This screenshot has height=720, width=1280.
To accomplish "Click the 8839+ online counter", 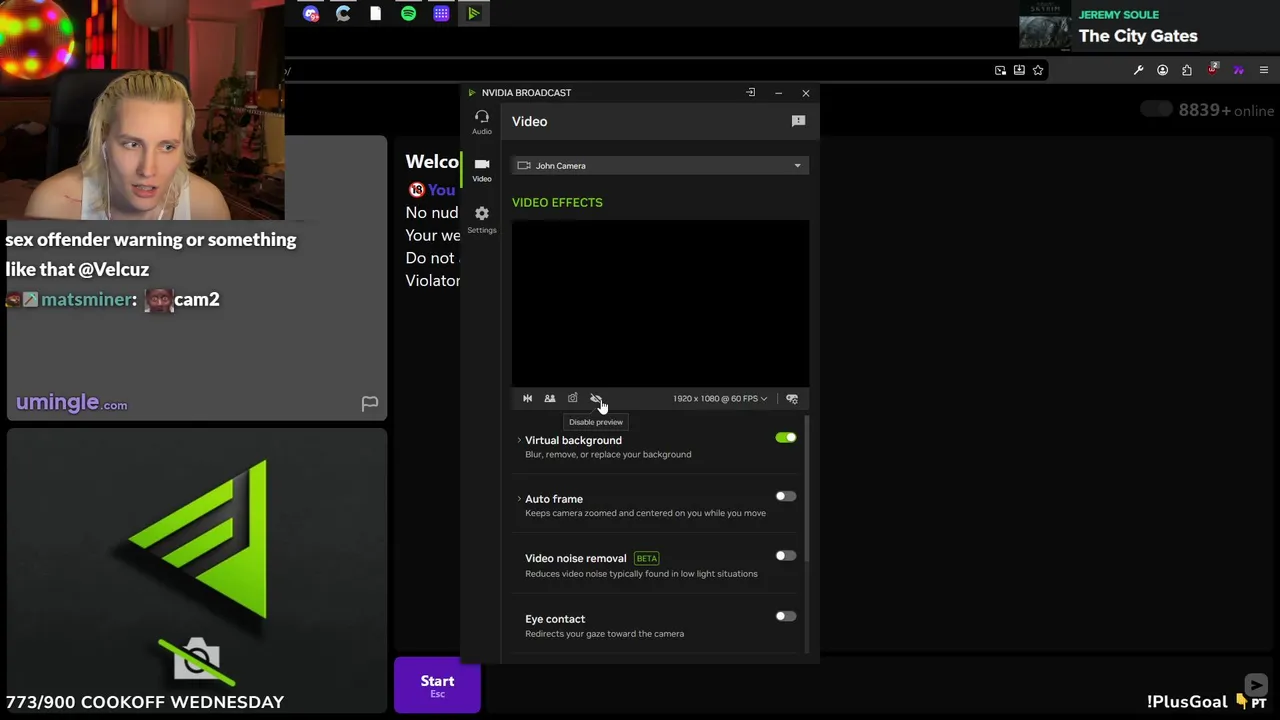I will point(1226,110).
